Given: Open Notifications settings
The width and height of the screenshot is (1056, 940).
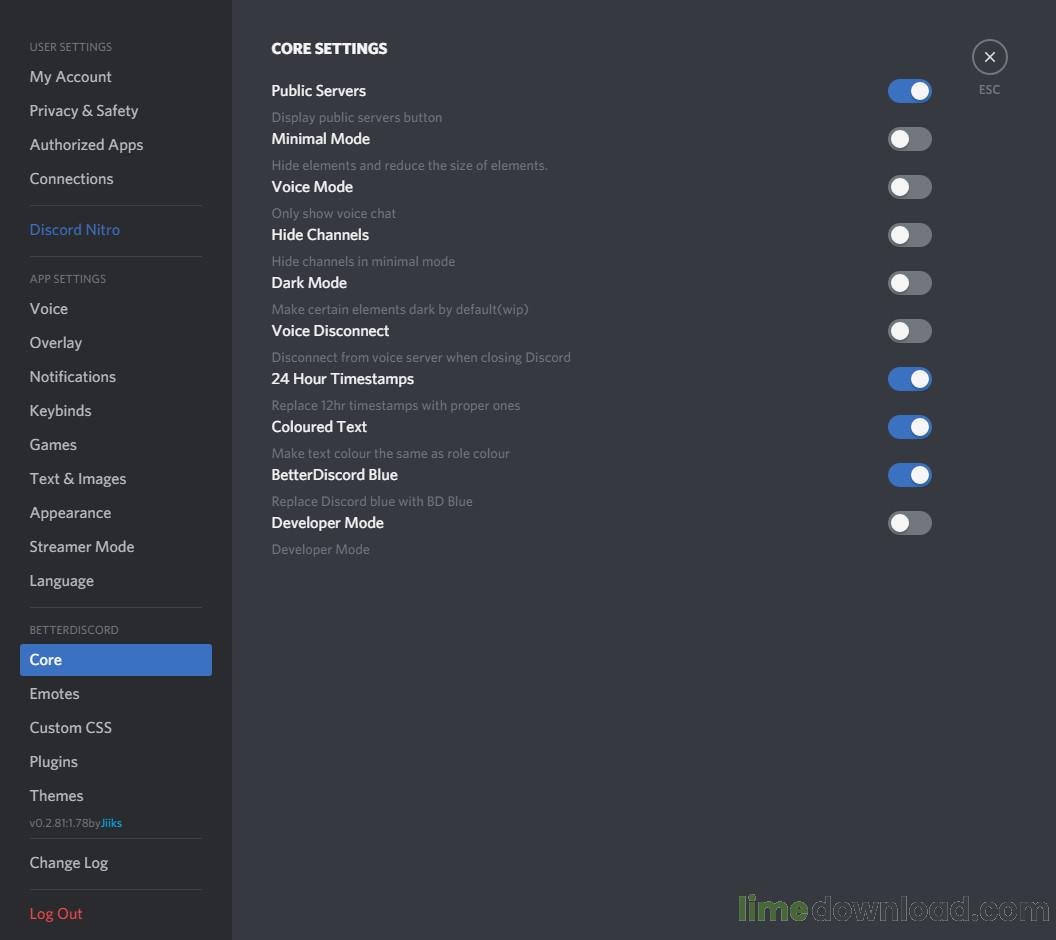Looking at the screenshot, I should (x=116, y=376).
